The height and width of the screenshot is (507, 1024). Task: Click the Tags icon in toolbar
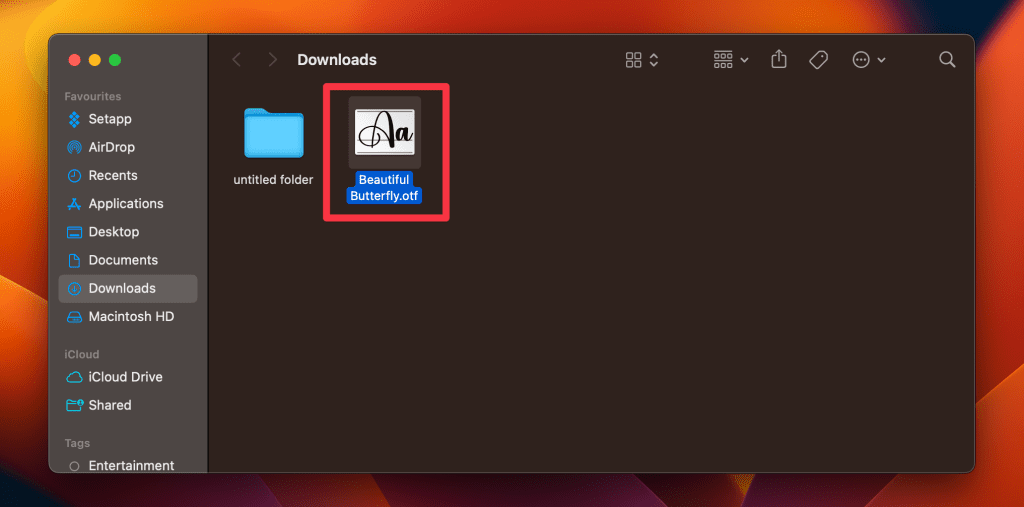818,60
